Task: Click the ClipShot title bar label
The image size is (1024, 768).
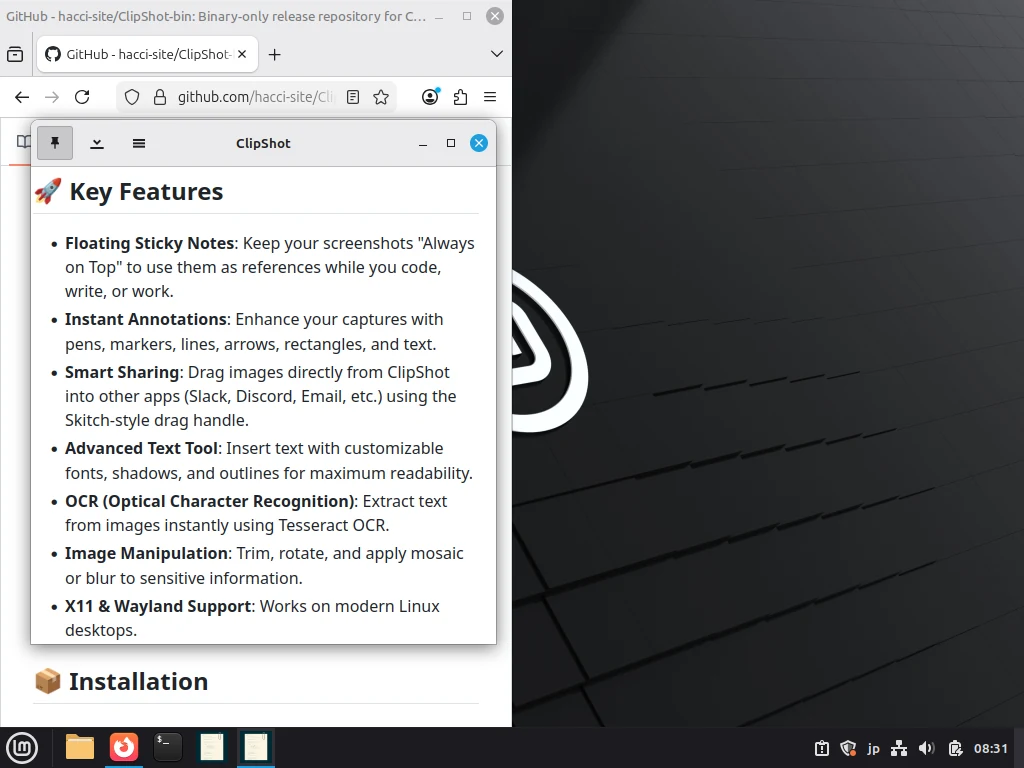Action: (263, 144)
